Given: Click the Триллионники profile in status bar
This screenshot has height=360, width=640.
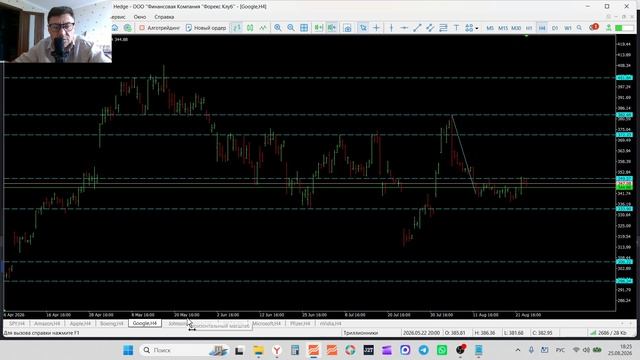Looking at the screenshot, I should tap(360, 333).
